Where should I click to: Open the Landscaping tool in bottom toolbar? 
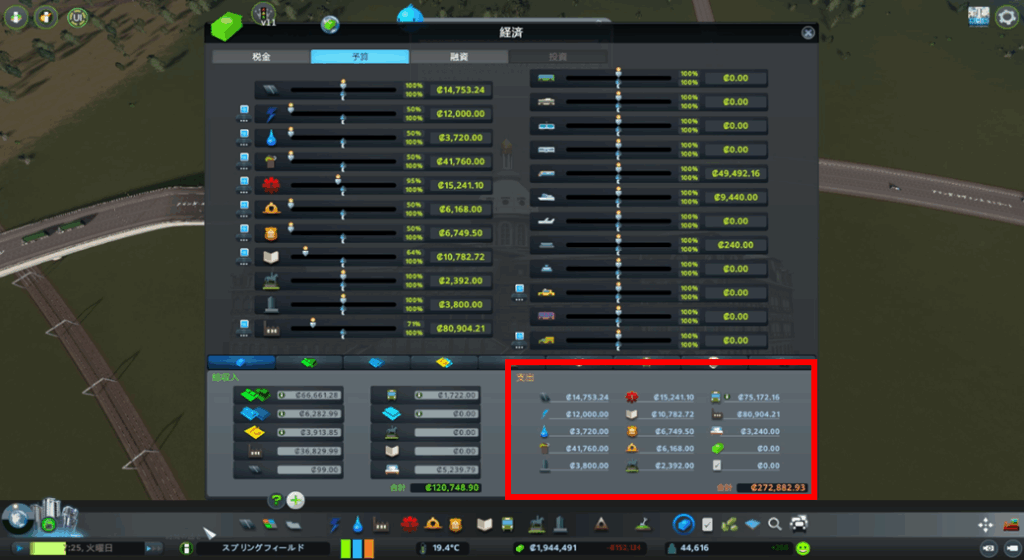643,523
